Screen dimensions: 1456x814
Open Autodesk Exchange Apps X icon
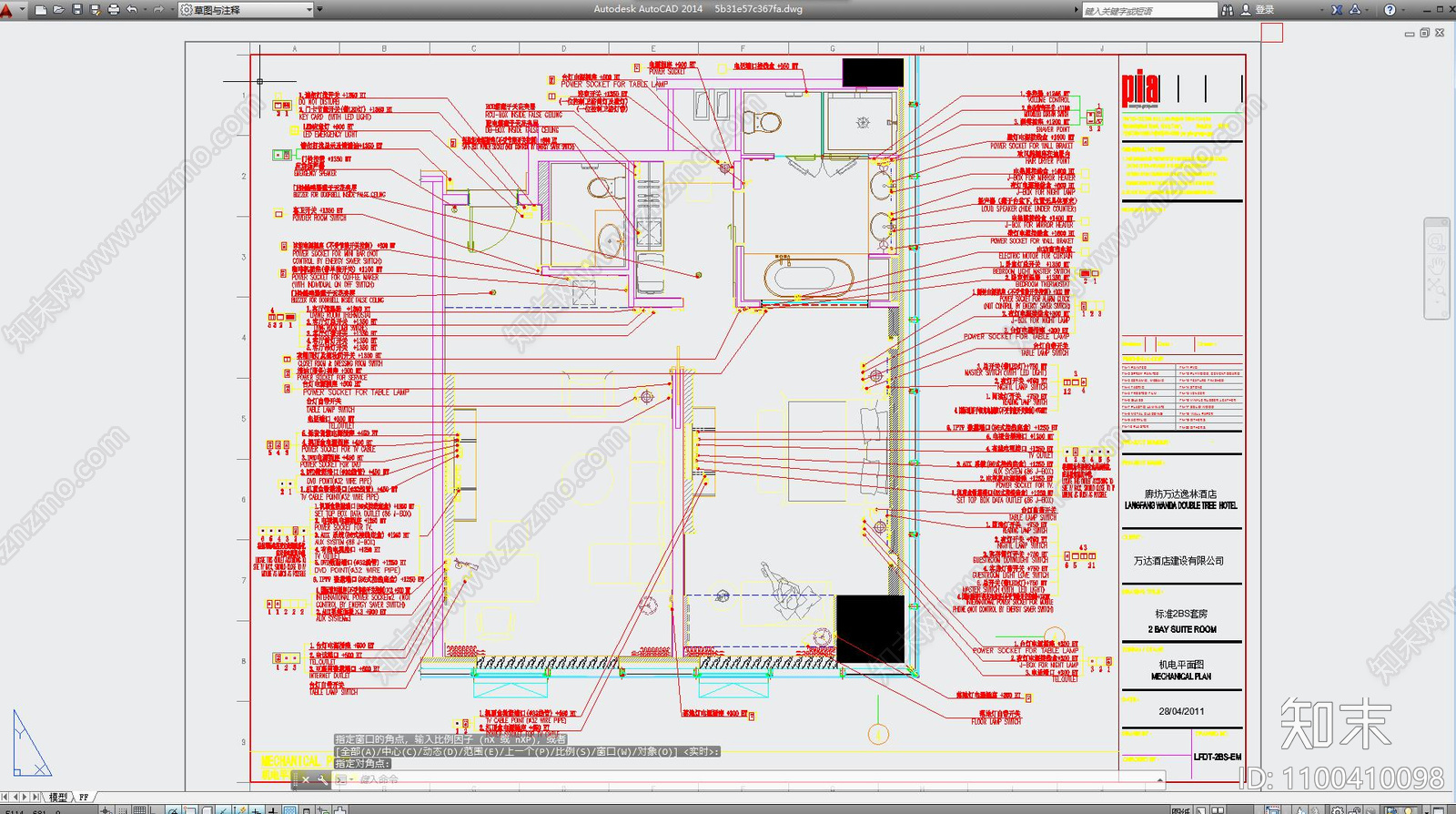point(1337,10)
